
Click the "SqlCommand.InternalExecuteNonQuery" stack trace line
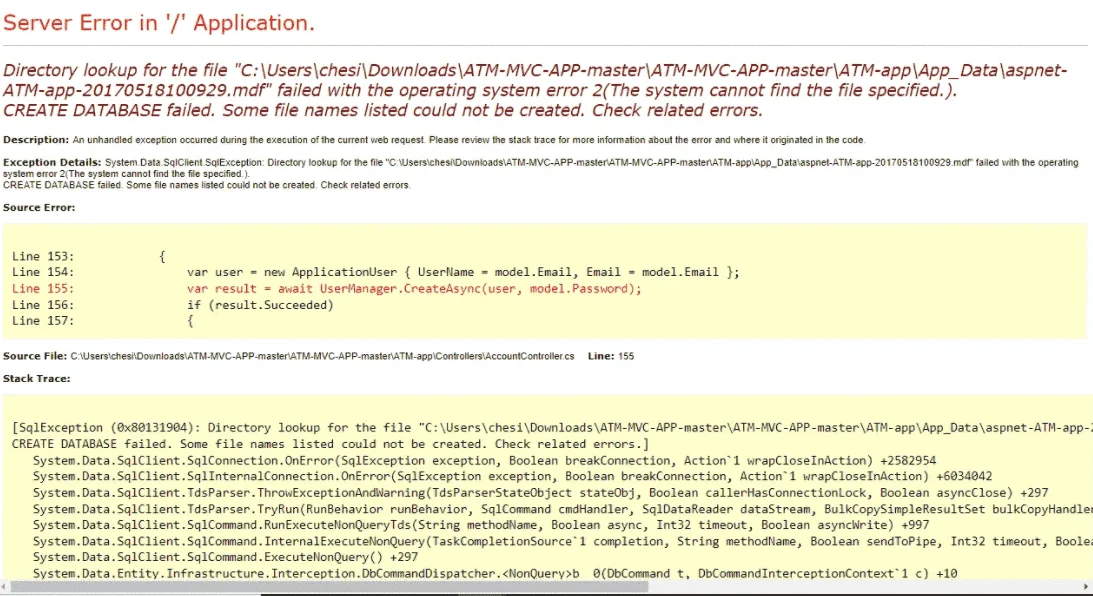(563, 542)
